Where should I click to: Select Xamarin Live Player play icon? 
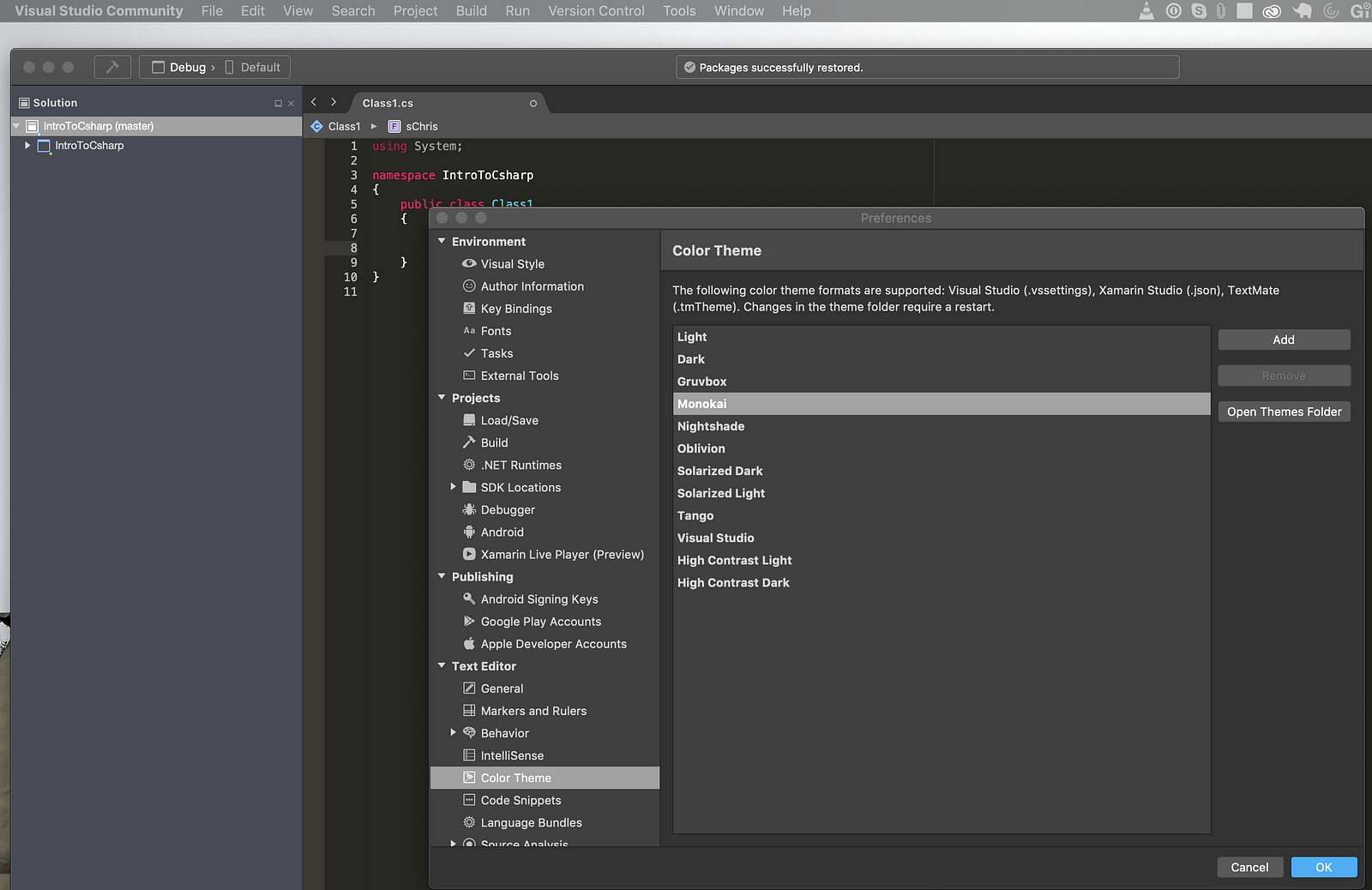(x=469, y=554)
